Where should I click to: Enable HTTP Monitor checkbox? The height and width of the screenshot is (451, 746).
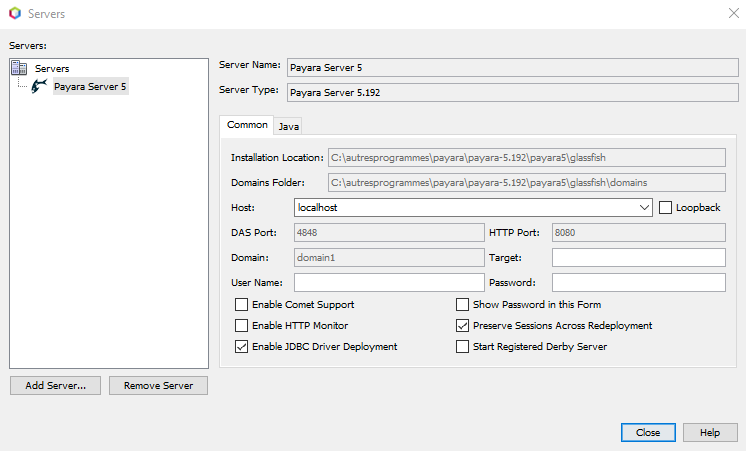coord(241,325)
